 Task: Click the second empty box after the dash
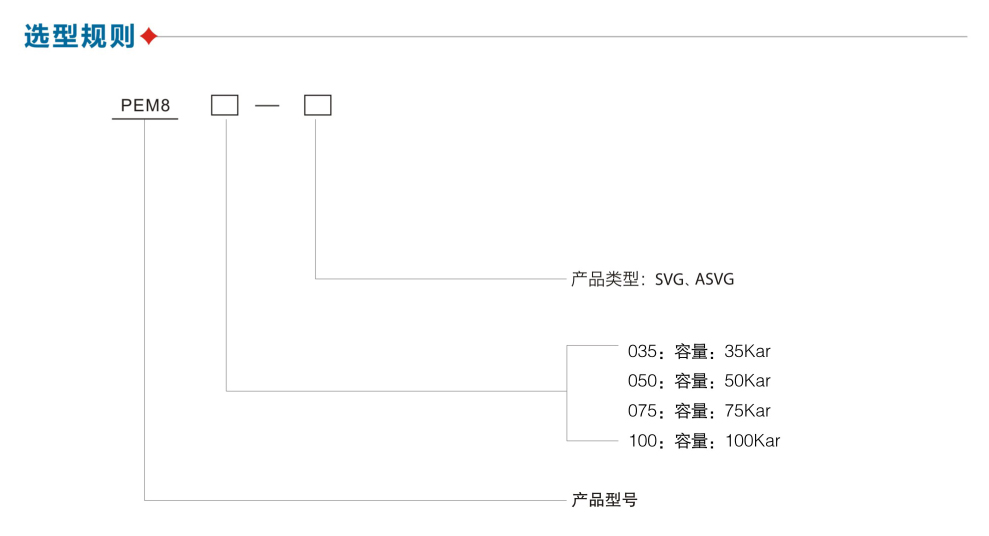[318, 105]
